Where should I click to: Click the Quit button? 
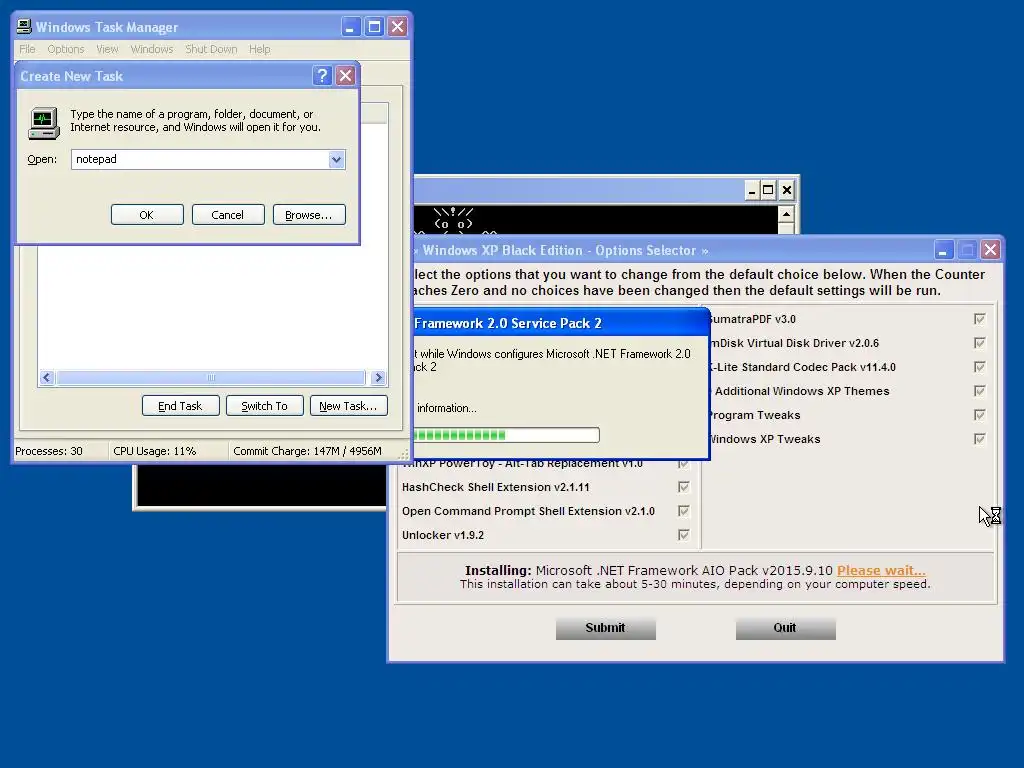point(785,628)
